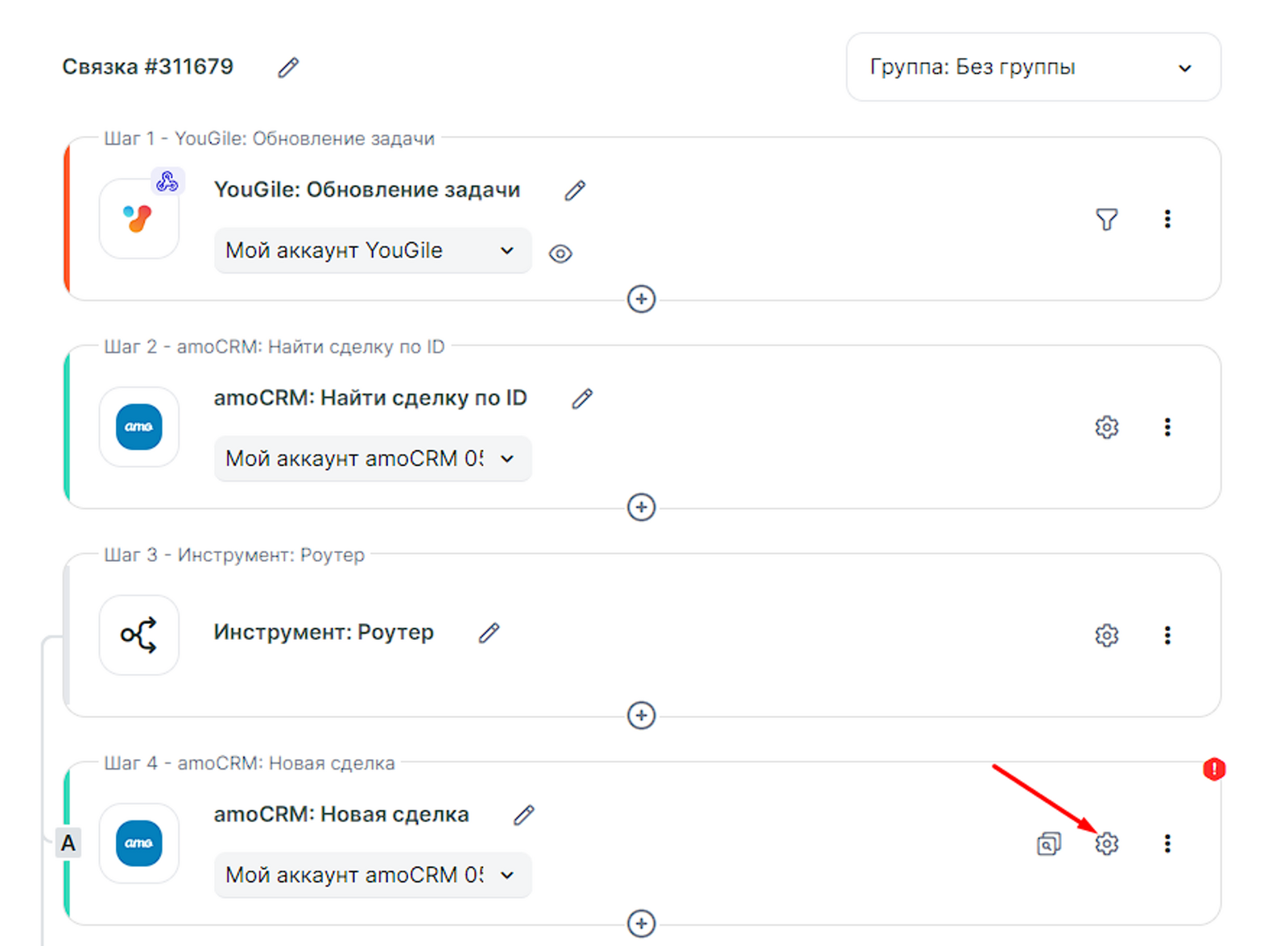1288x946 pixels.
Task: Rename the YouGile step with pencil icon
Action: [575, 191]
